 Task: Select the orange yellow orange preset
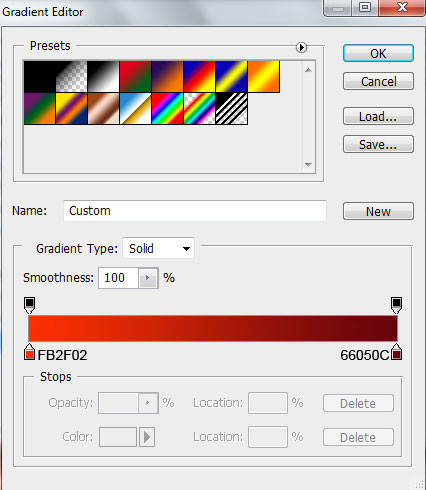(264, 77)
